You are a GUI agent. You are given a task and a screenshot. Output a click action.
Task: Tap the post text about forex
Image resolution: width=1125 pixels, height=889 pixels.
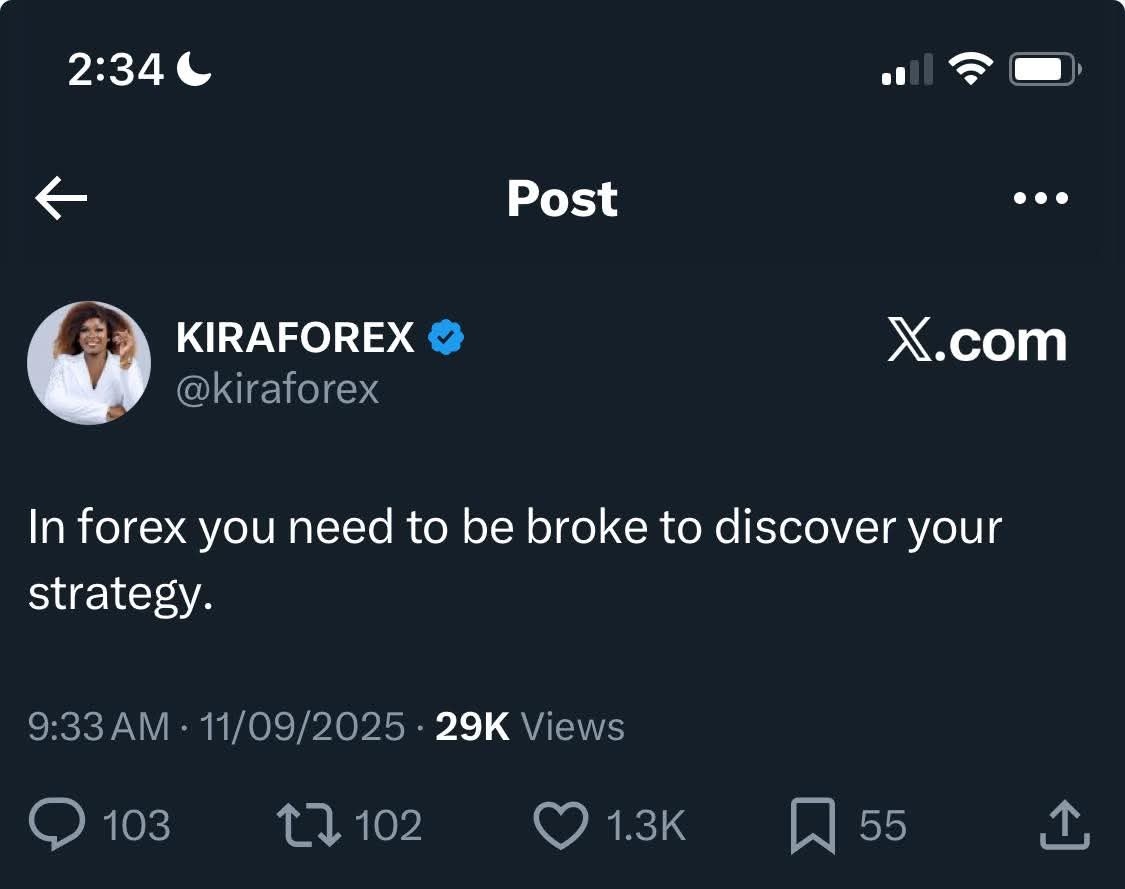514,560
